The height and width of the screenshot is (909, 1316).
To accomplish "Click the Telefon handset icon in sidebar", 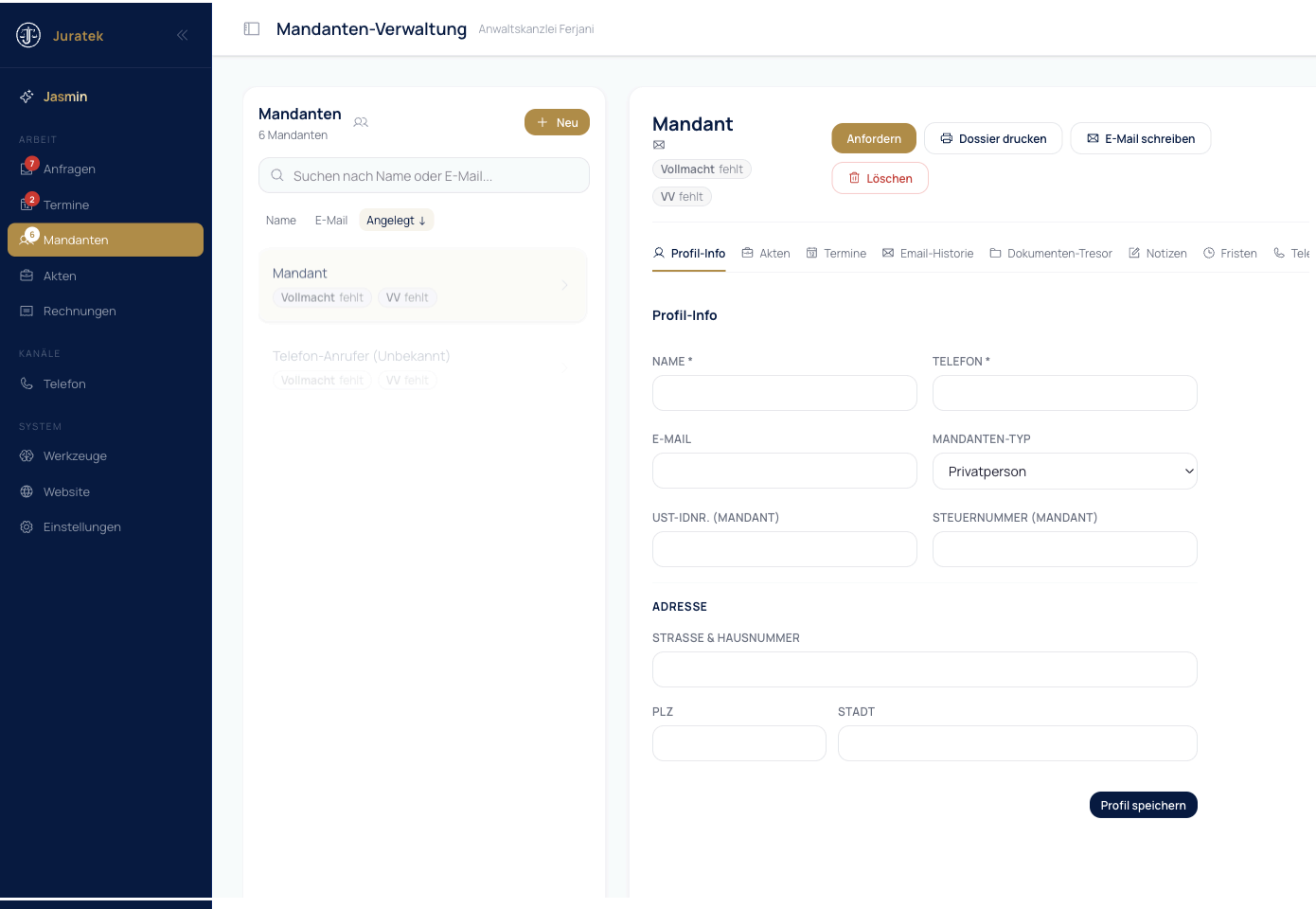I will [x=27, y=383].
